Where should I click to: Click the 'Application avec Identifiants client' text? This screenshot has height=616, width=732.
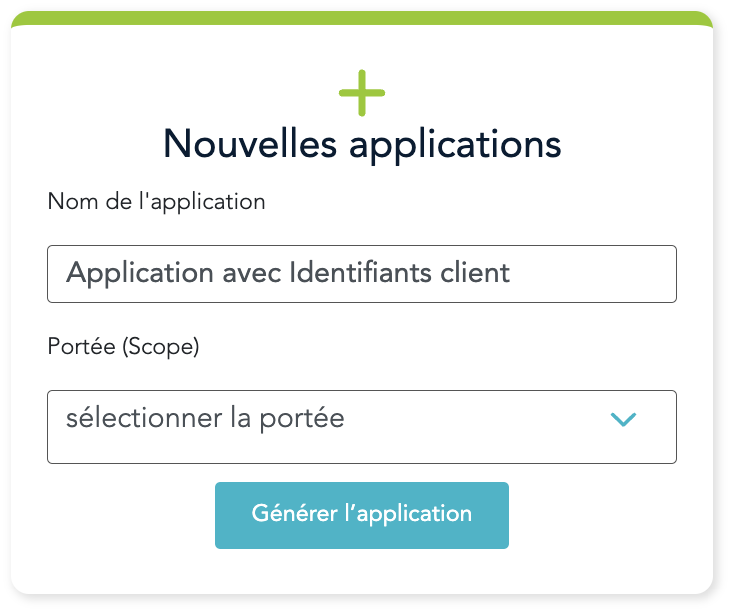(288, 273)
